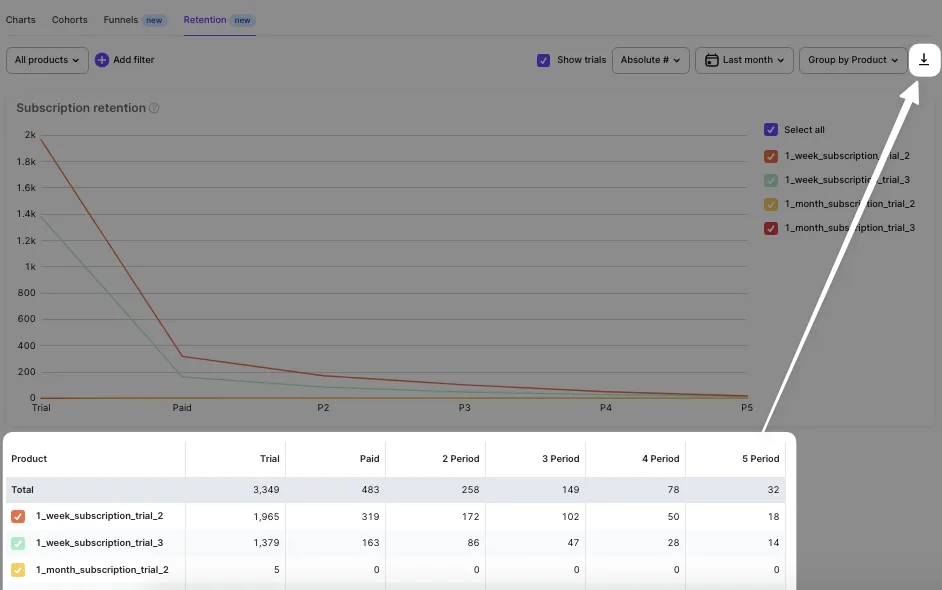The height and width of the screenshot is (590, 942).
Task: Expand the Group by Product dropdown
Action: [852, 60]
